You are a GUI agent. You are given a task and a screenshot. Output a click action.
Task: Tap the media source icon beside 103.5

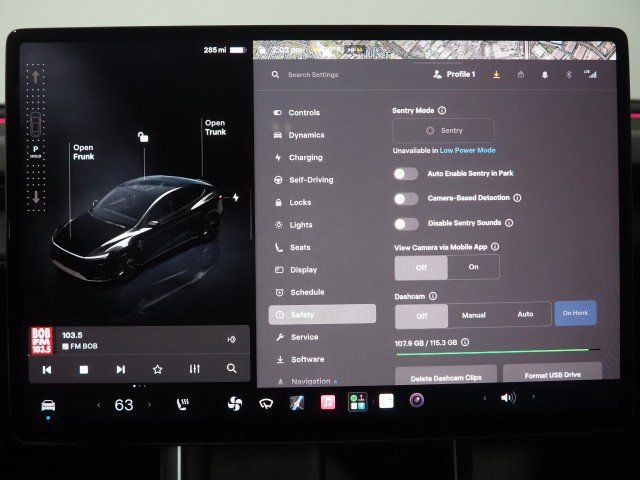pos(231,340)
